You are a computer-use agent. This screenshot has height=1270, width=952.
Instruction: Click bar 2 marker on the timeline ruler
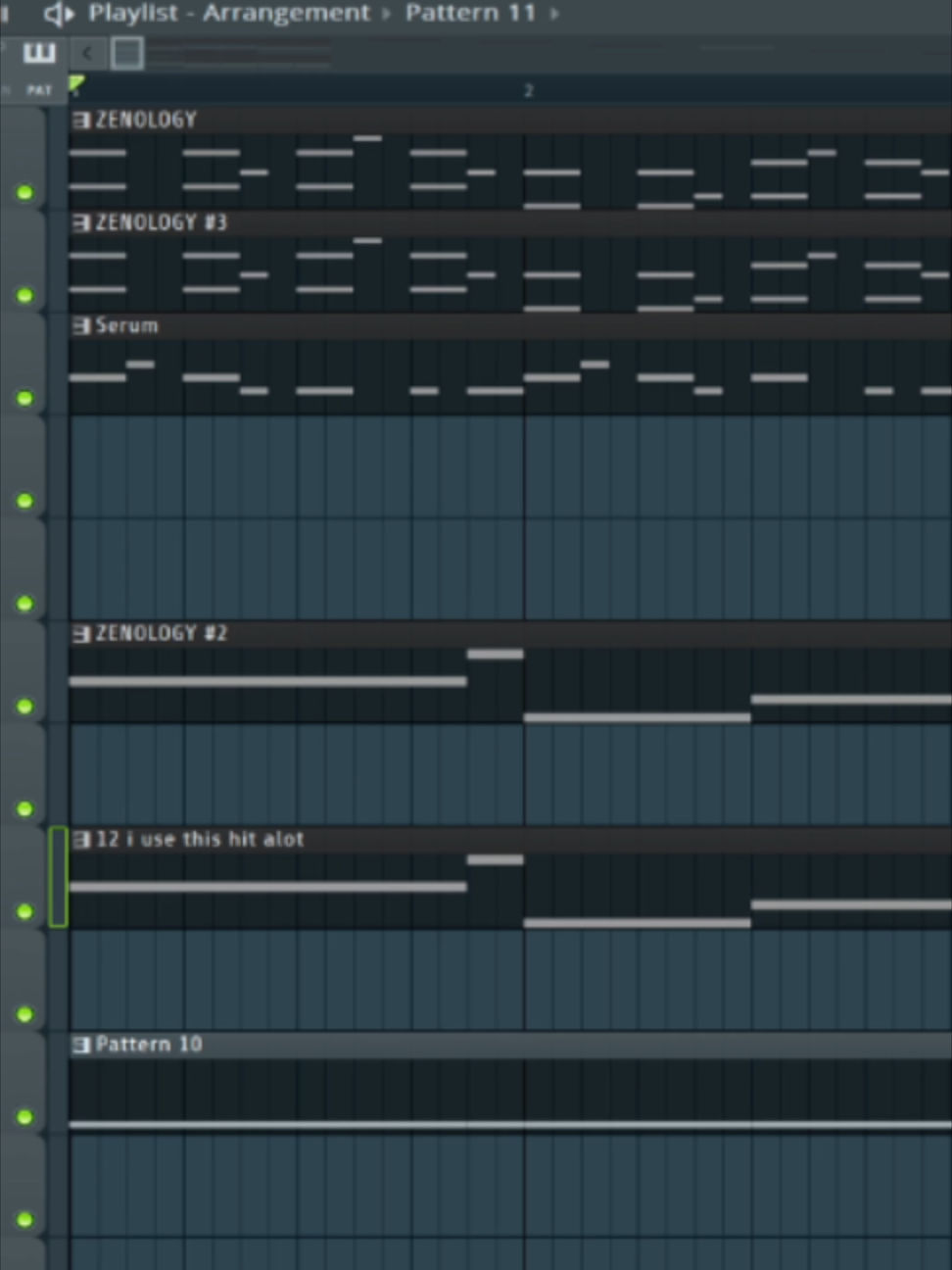click(x=528, y=90)
